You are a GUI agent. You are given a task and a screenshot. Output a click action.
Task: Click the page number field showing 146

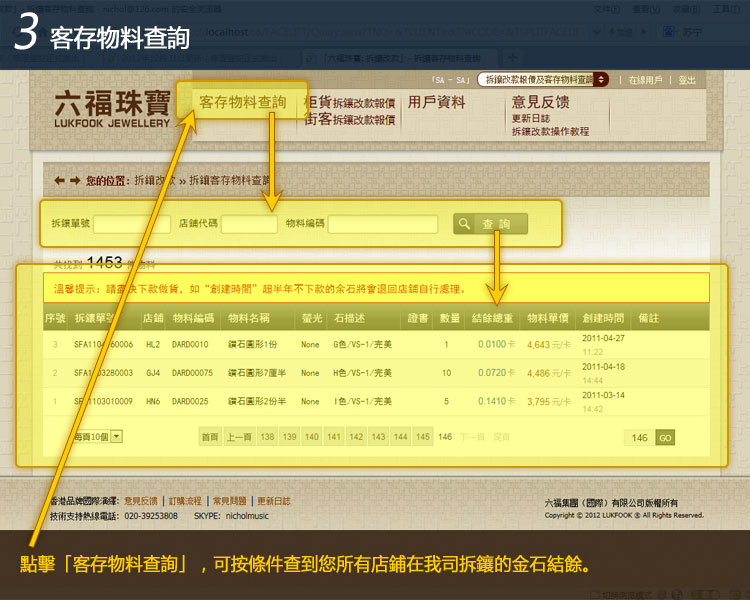(x=640, y=437)
